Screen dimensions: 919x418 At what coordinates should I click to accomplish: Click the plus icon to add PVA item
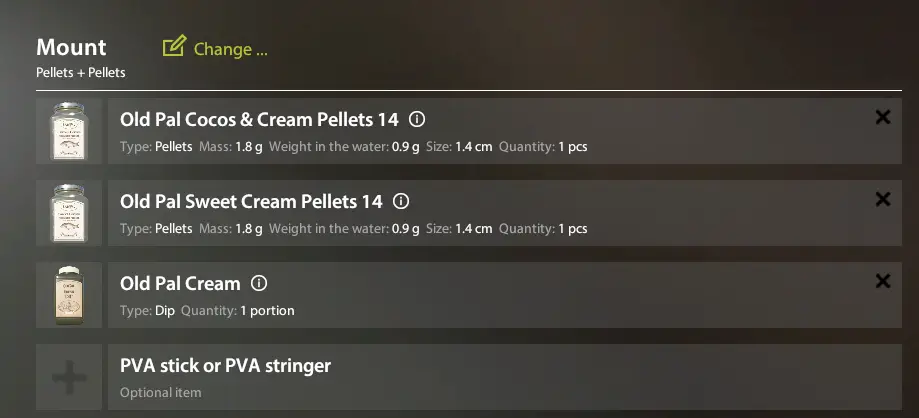(69, 377)
